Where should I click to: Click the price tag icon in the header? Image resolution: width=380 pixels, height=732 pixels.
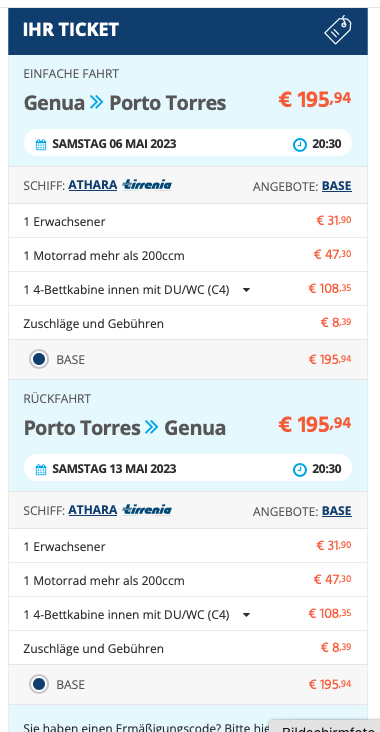point(338,30)
